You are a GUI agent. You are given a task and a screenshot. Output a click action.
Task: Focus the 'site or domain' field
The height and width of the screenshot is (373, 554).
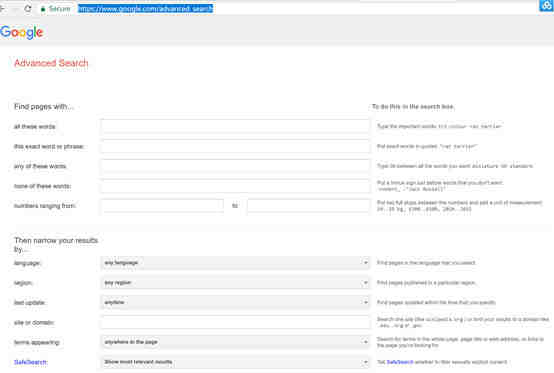point(235,322)
